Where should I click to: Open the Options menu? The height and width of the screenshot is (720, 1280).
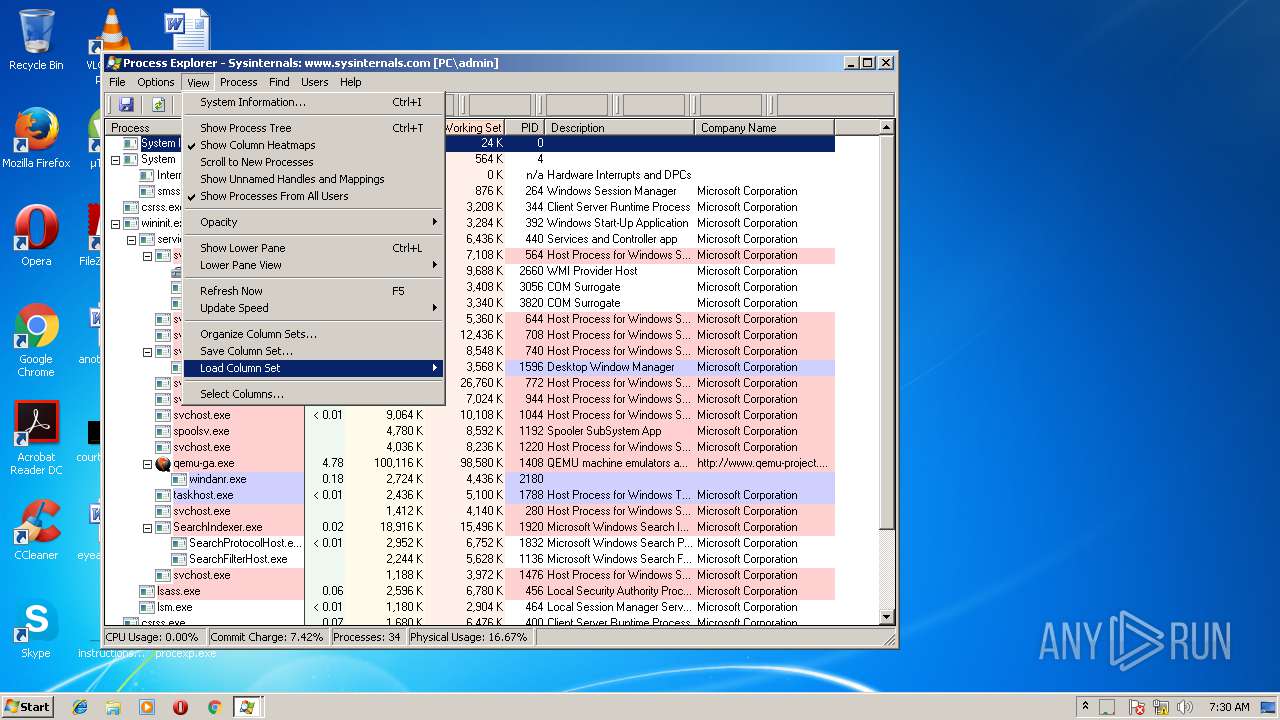[156, 82]
